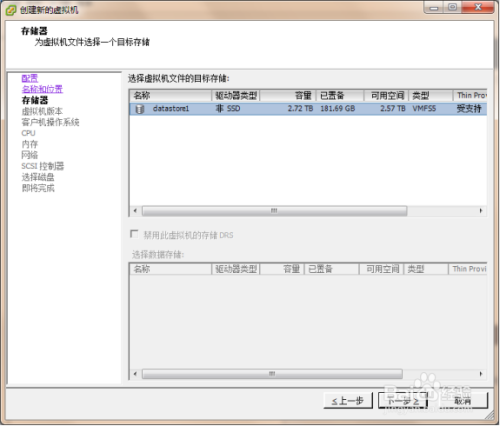This screenshot has width=500, height=426.
Task: Click lower table horizontal scrollbar thumb
Action: [272, 374]
